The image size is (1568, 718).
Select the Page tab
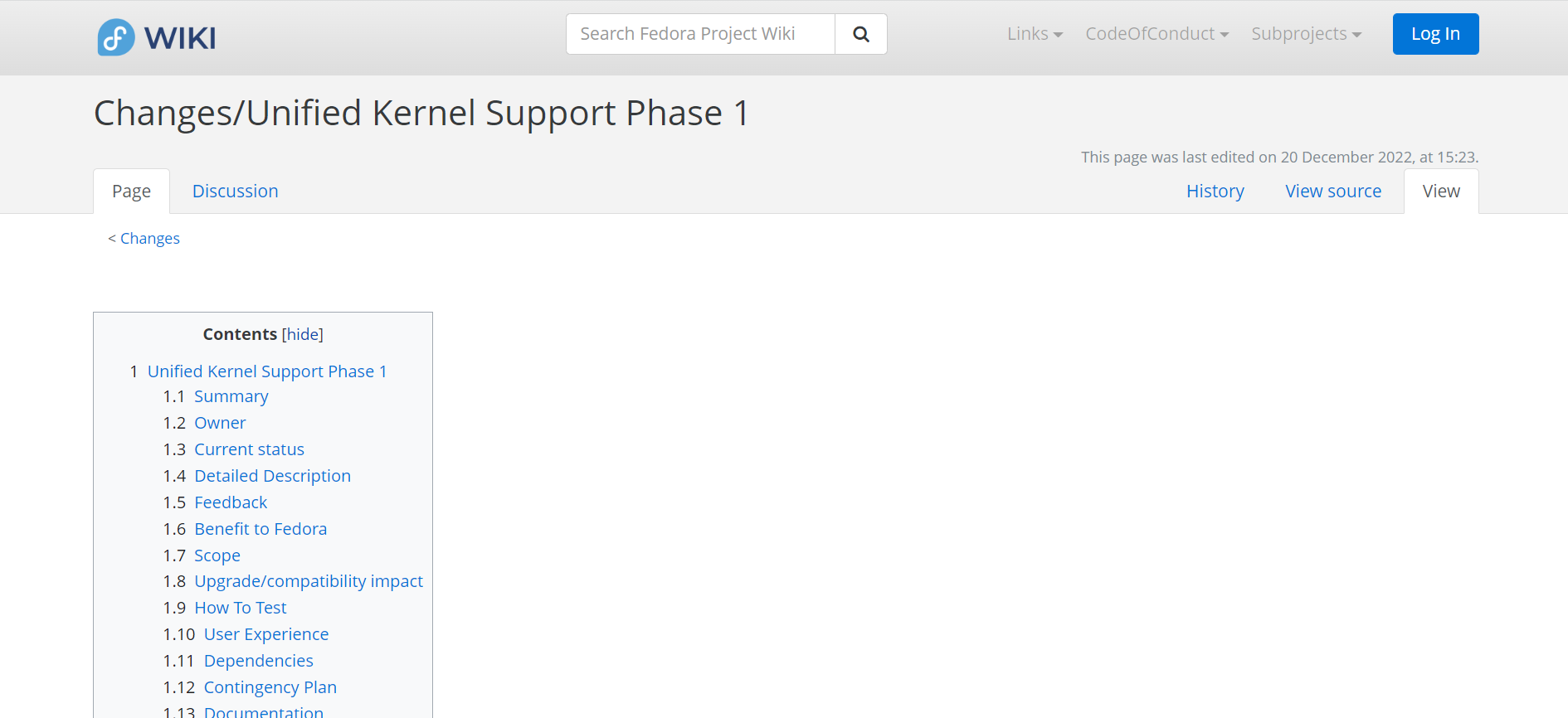(131, 192)
